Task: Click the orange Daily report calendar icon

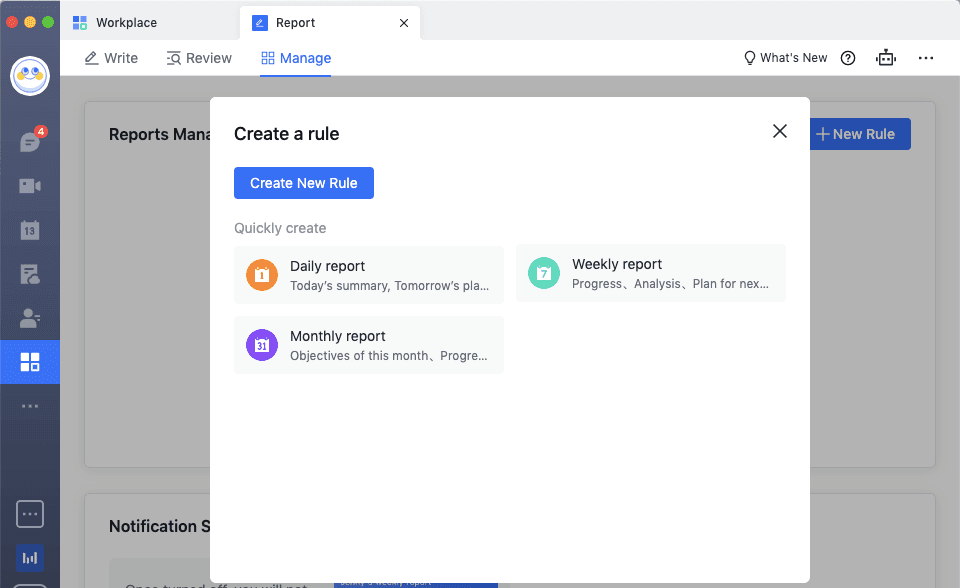Action: tap(262, 275)
